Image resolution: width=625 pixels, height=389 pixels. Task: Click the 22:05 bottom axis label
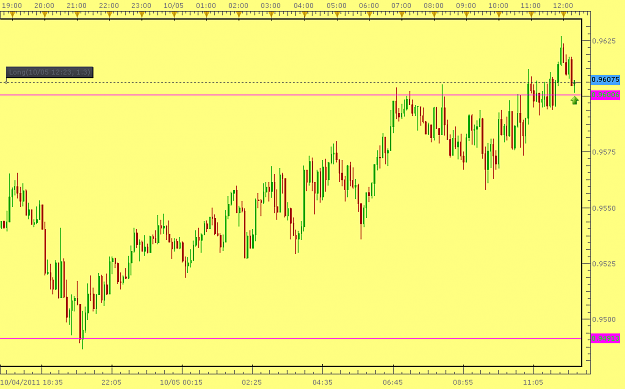click(x=111, y=383)
